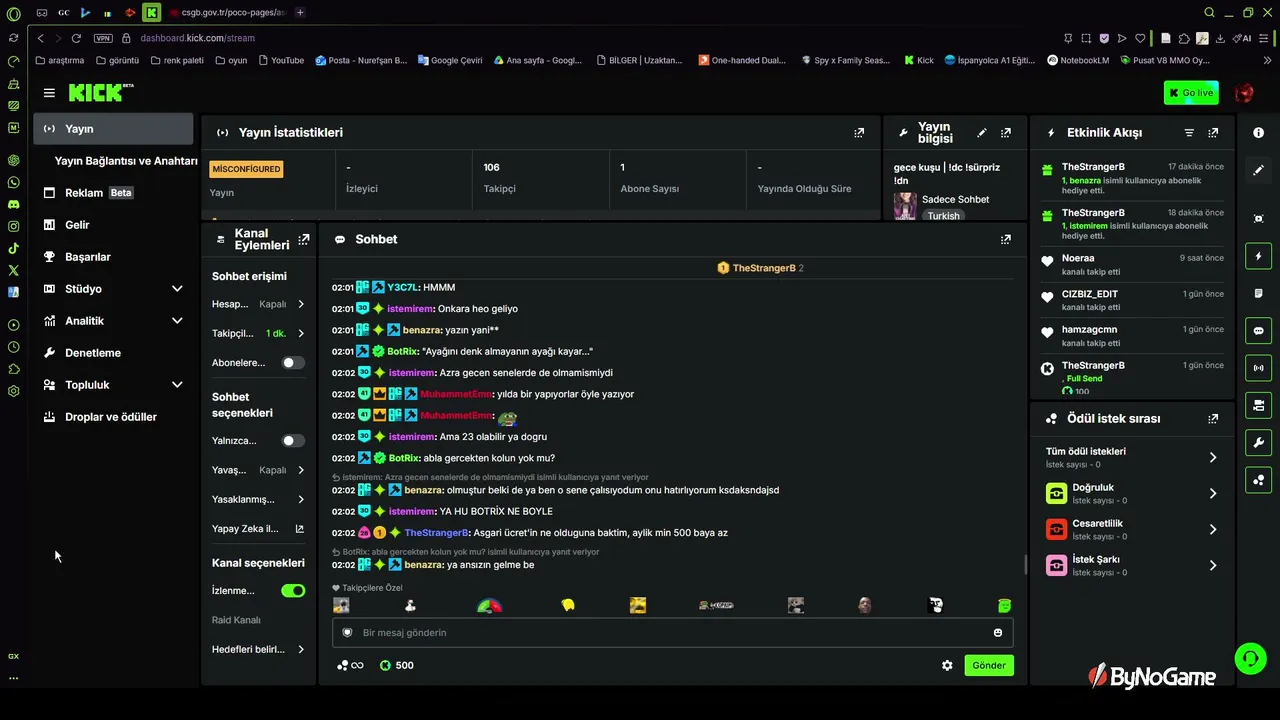
Task: Reload the page in the address bar
Action: pos(76,38)
